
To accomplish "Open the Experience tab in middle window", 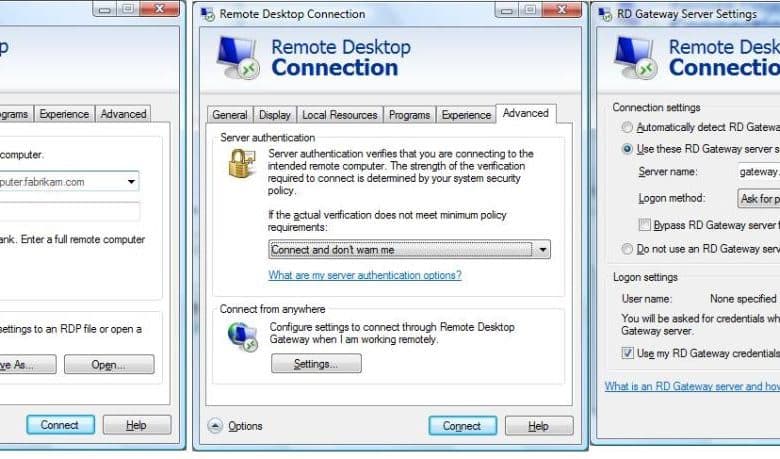I will coord(466,115).
